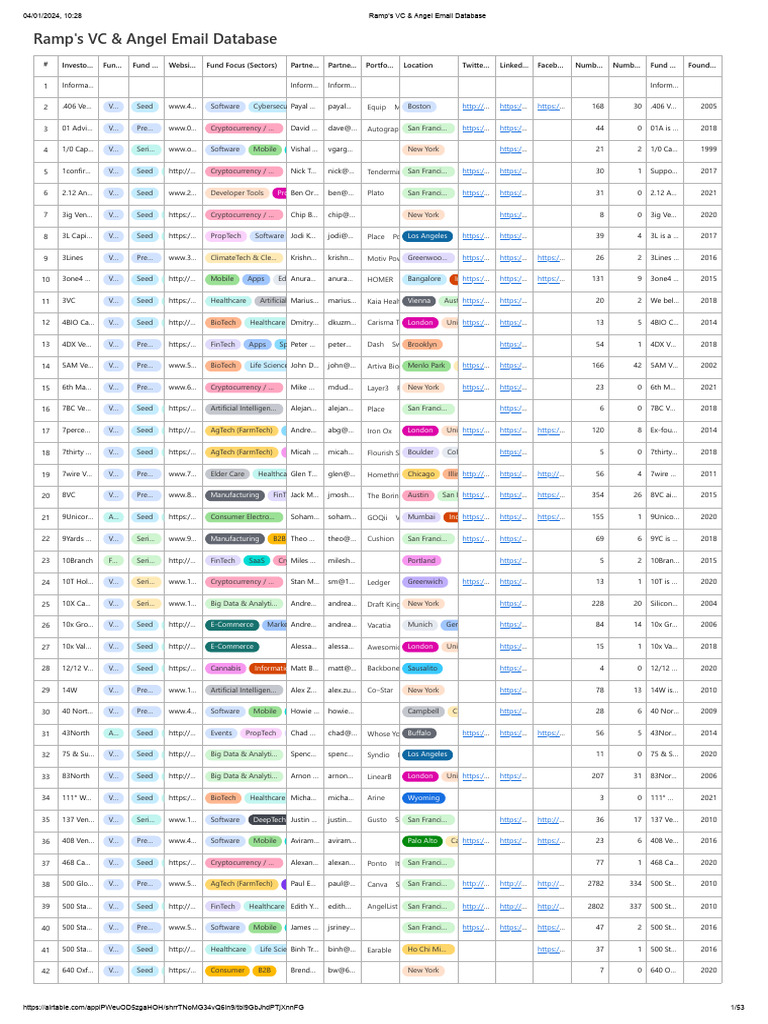Select the Buffalo location tag
The height and width of the screenshot is (1024, 768).
point(419,733)
